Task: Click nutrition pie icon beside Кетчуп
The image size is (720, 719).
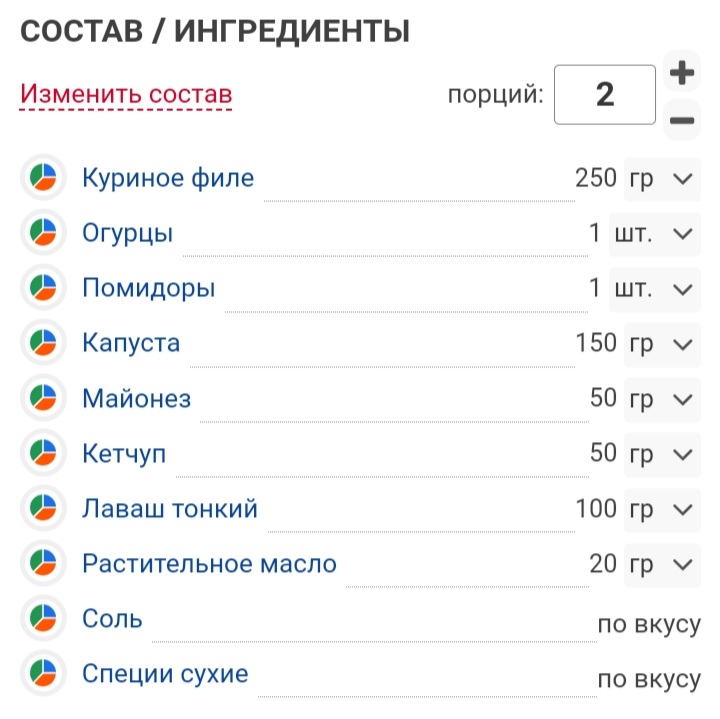Action: click(x=43, y=453)
